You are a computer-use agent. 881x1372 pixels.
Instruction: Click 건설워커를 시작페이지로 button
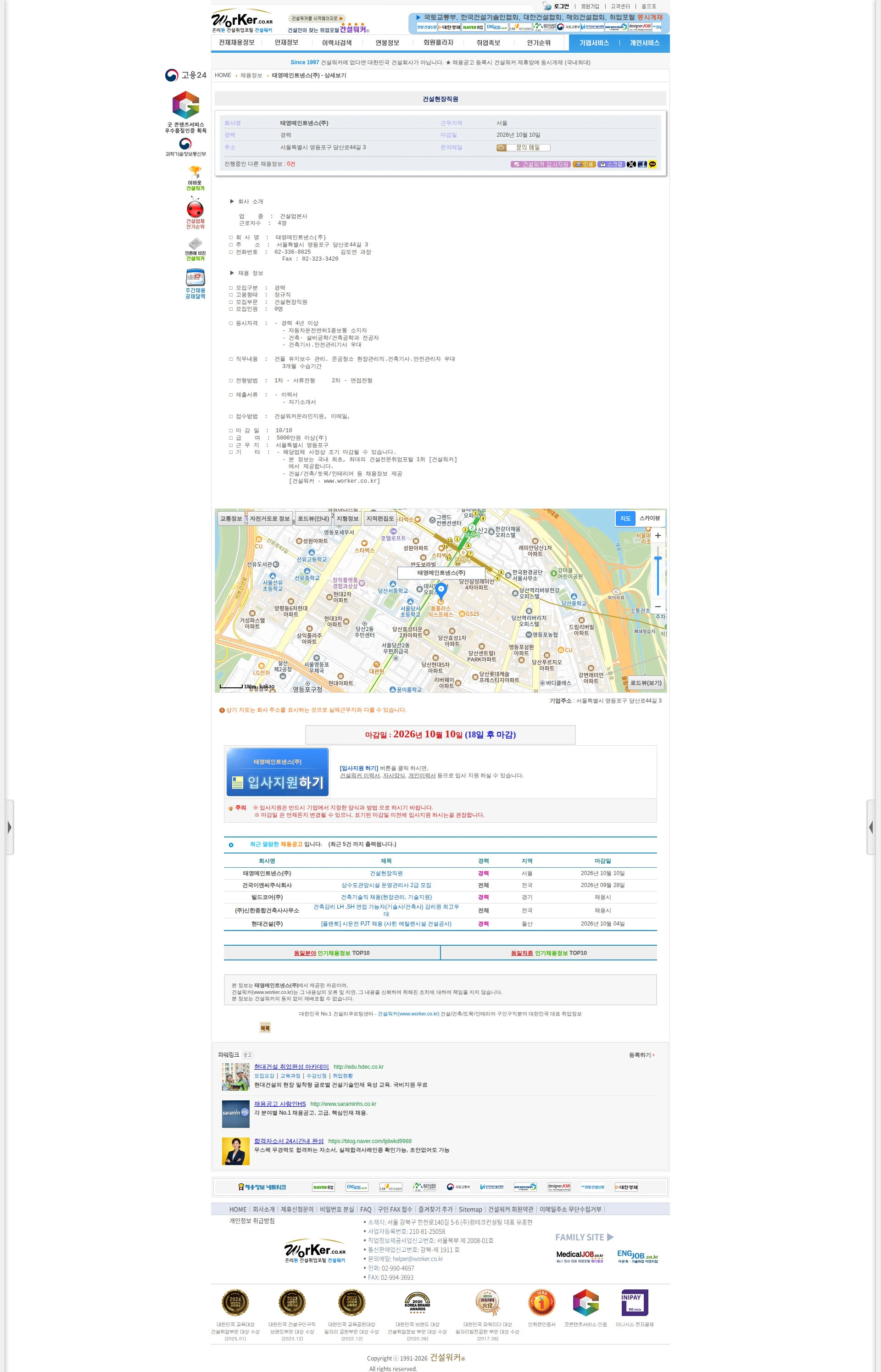[317, 18]
